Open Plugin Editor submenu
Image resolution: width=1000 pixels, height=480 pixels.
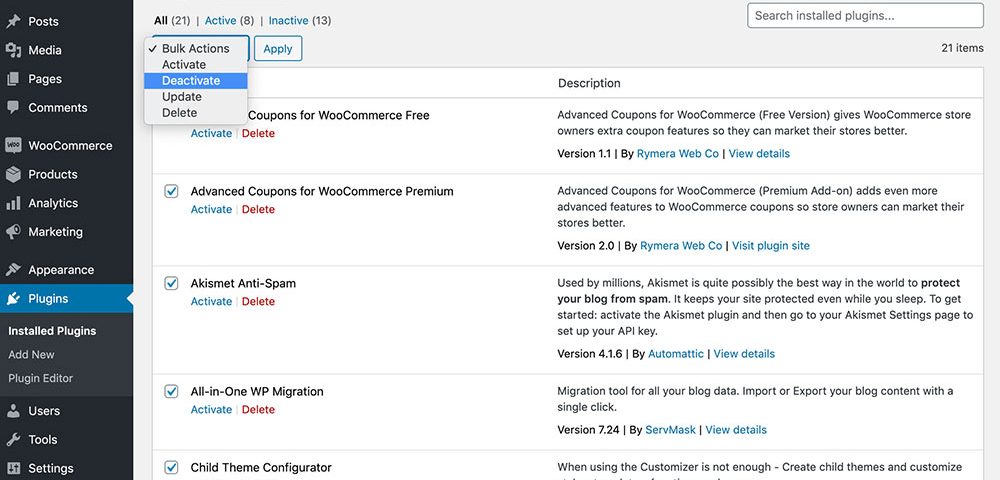pyautogui.click(x=41, y=378)
